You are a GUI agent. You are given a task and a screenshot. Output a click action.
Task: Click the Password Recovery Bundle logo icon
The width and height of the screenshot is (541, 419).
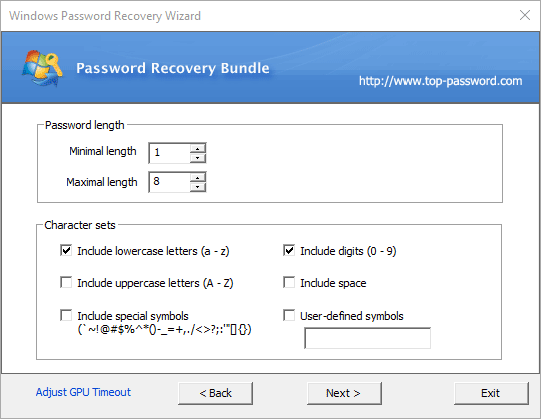point(42,68)
